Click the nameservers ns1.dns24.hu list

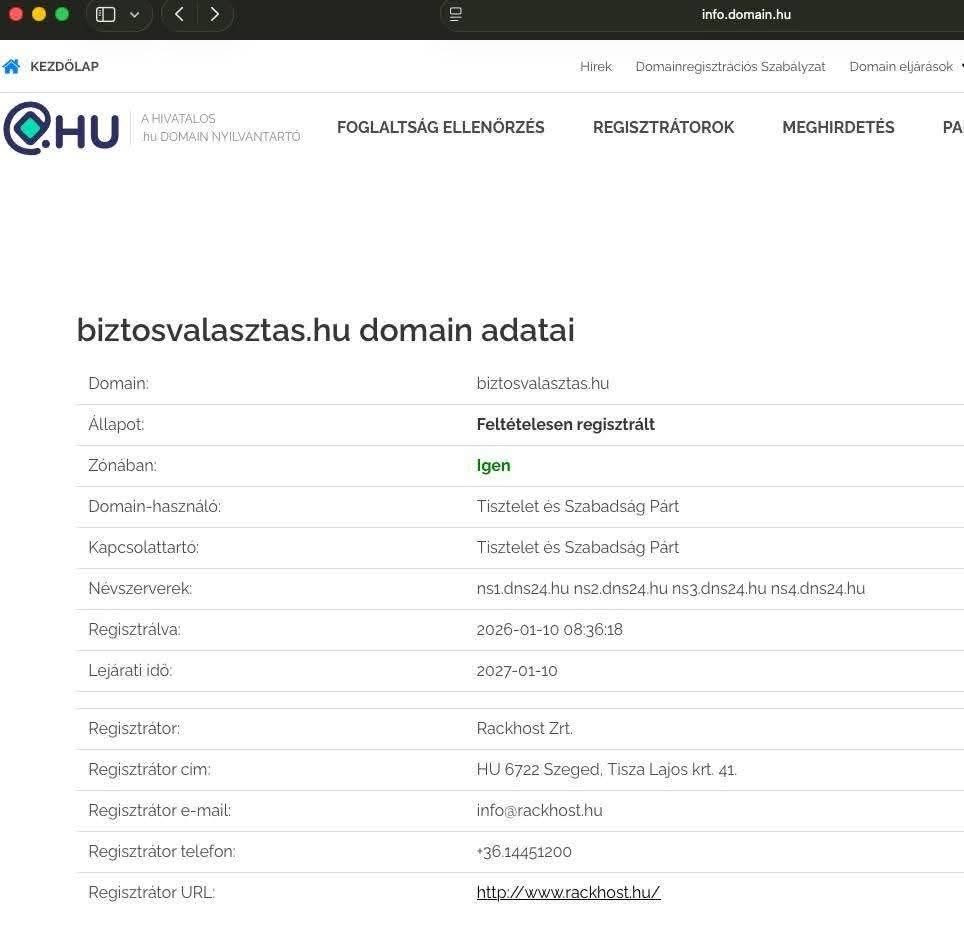click(670, 588)
